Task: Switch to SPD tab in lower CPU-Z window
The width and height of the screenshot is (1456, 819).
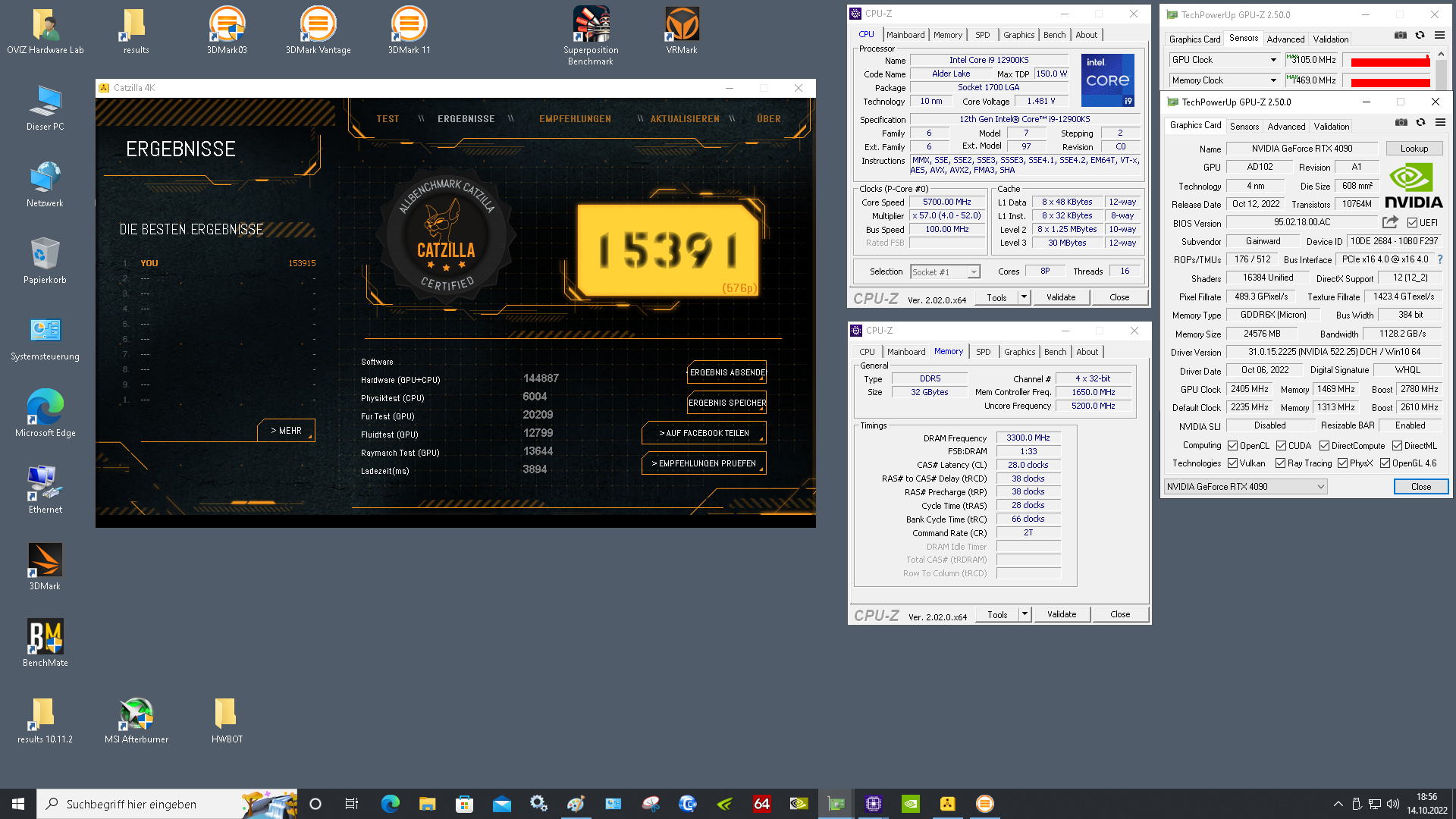Action: click(x=983, y=352)
